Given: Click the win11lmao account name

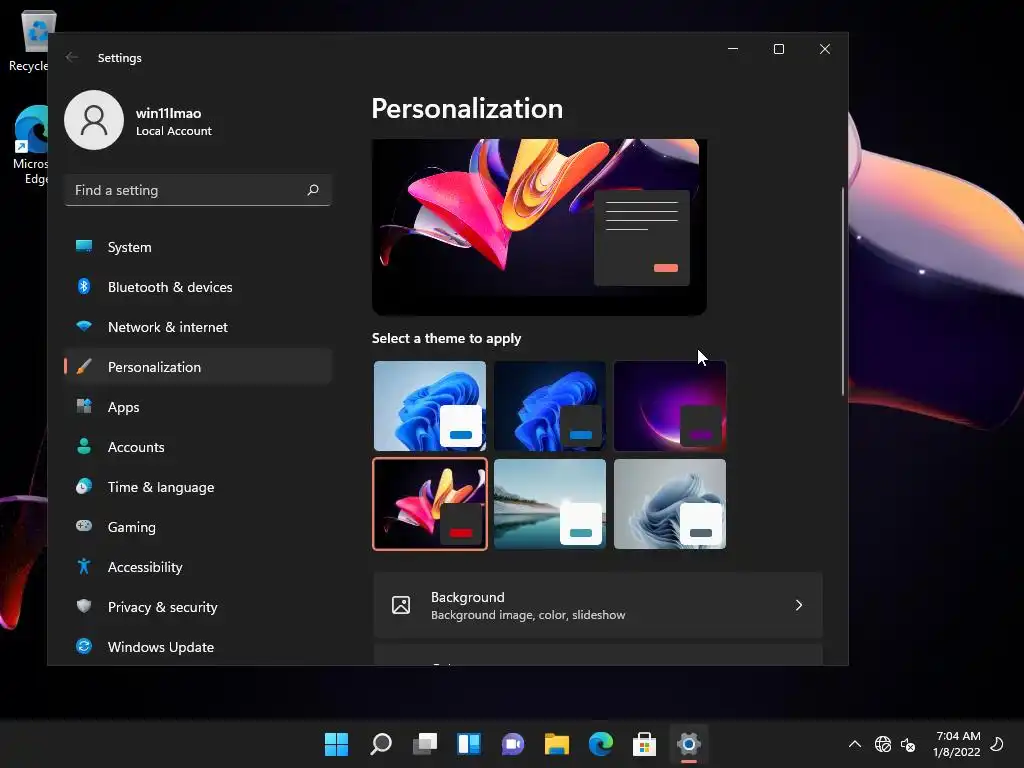Looking at the screenshot, I should (168, 113).
